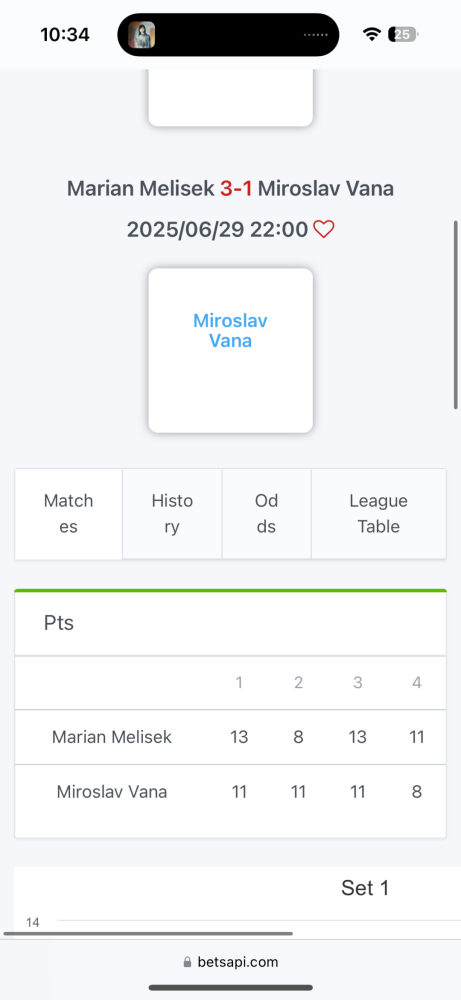Select the League Table tab
This screenshot has height=1000, width=461.
pos(379,514)
